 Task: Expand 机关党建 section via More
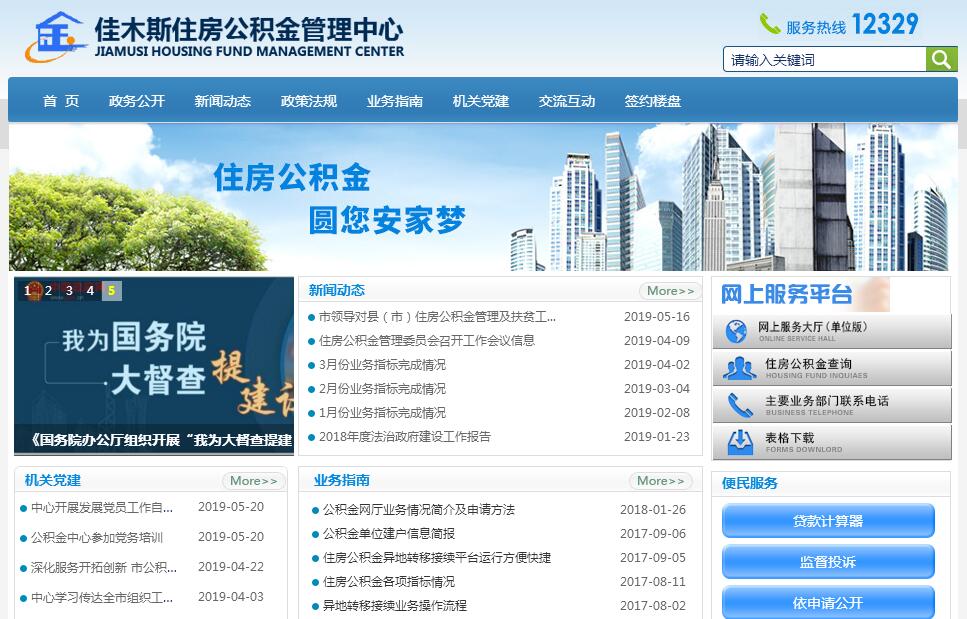pos(253,481)
